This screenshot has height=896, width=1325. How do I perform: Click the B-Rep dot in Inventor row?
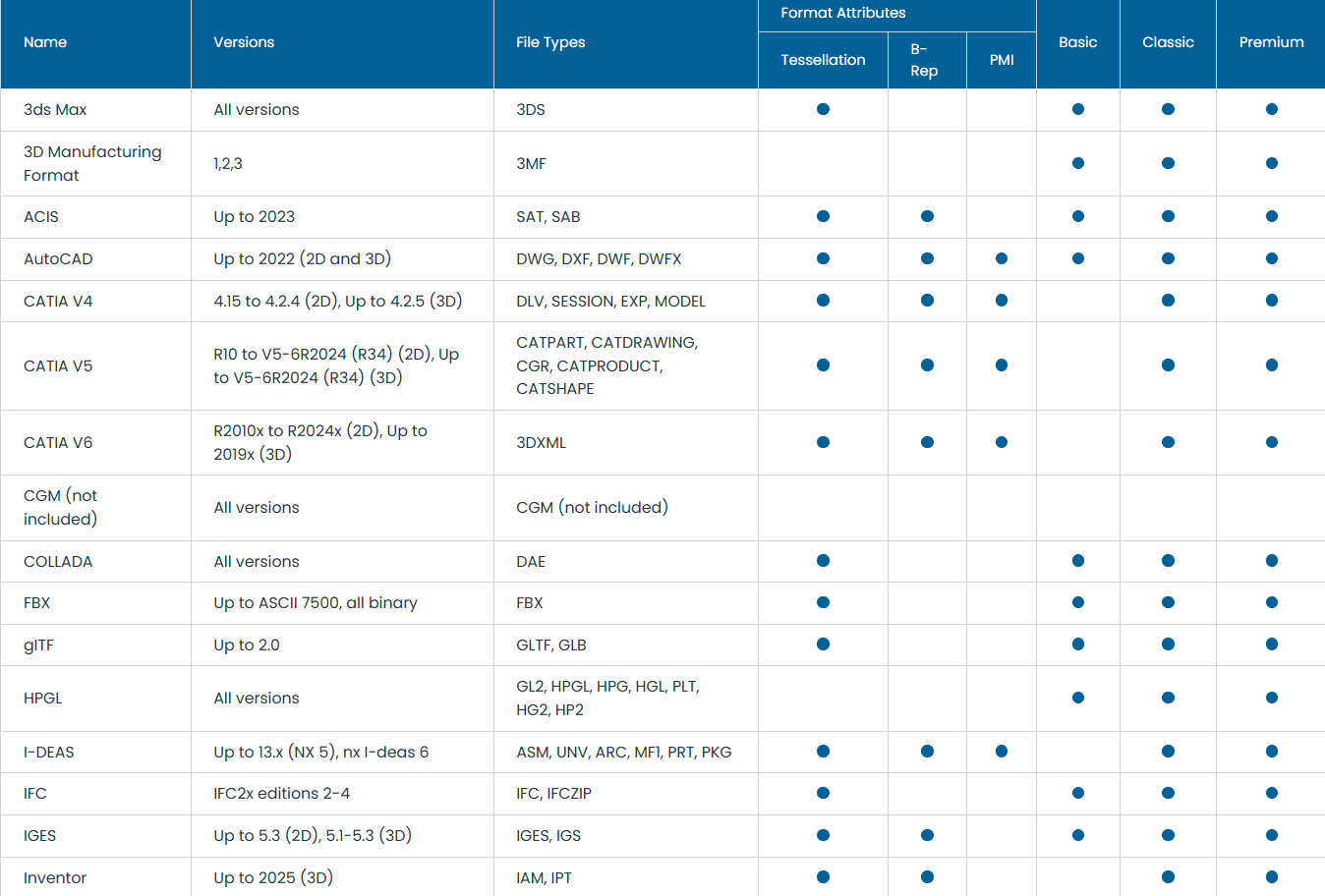(x=927, y=877)
